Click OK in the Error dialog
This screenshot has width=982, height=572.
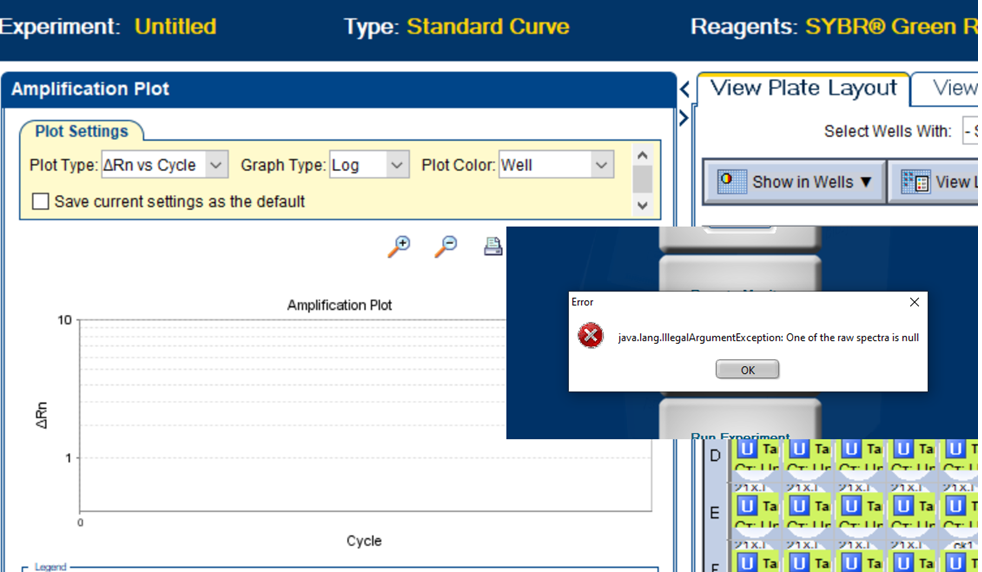[x=747, y=370]
